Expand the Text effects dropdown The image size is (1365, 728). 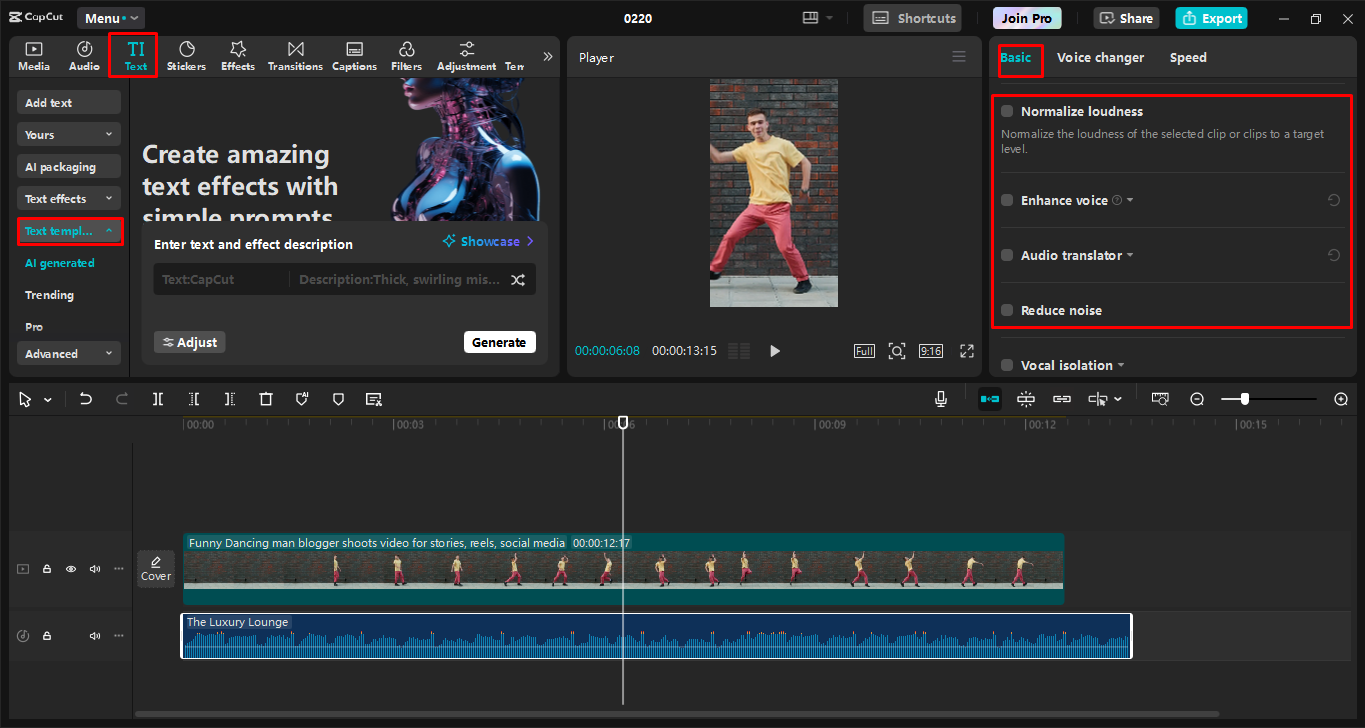tap(69, 199)
